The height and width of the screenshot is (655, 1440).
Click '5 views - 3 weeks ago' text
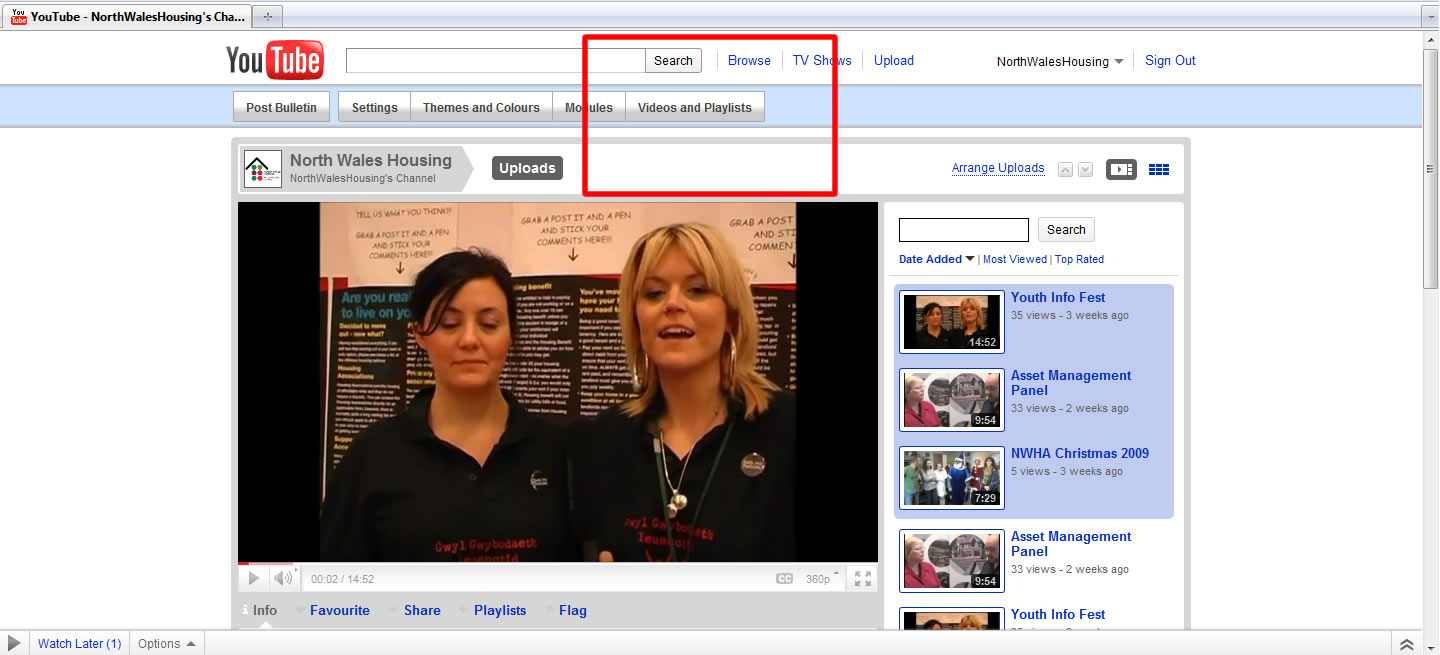pos(1066,471)
